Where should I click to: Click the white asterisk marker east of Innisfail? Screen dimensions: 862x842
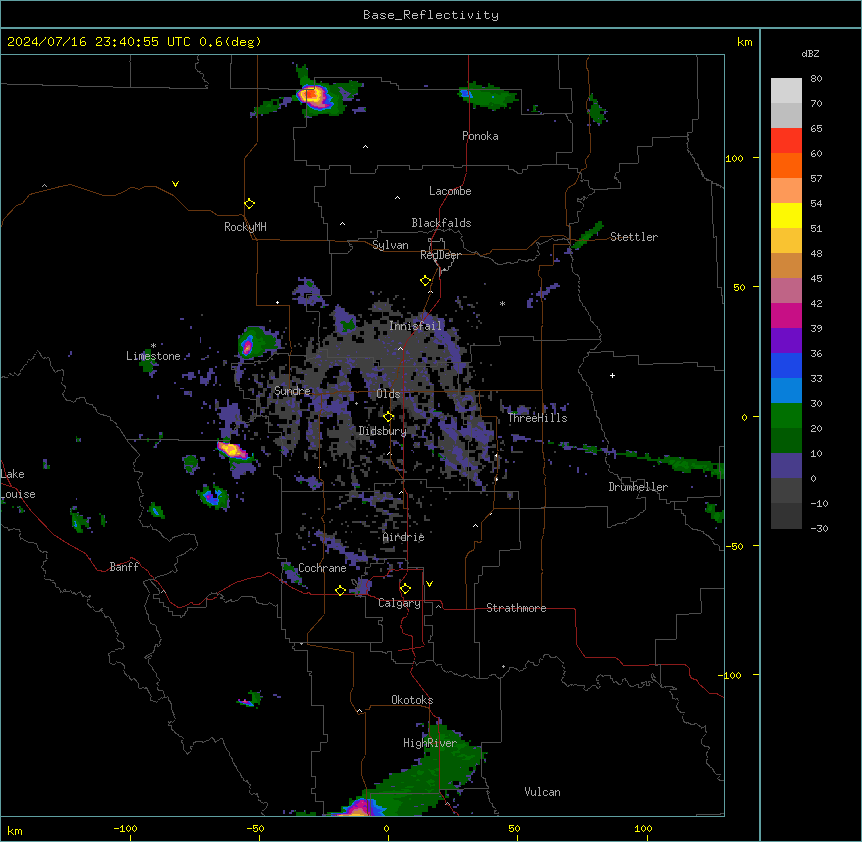point(502,303)
